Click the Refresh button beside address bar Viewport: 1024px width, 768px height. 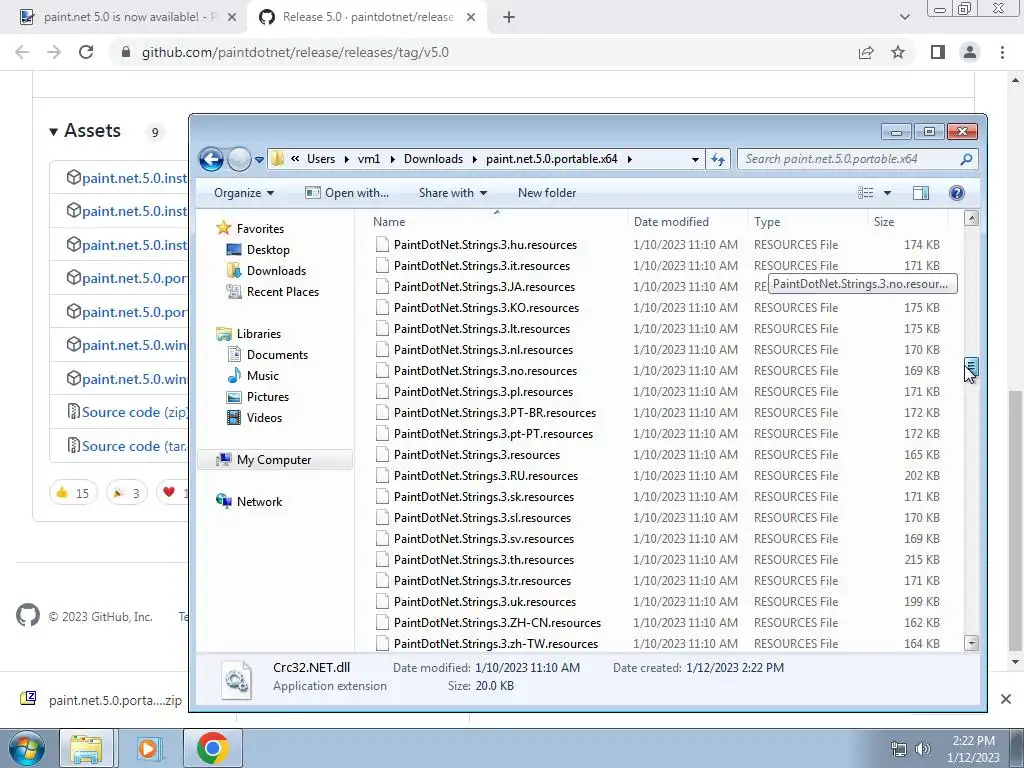tap(718, 159)
